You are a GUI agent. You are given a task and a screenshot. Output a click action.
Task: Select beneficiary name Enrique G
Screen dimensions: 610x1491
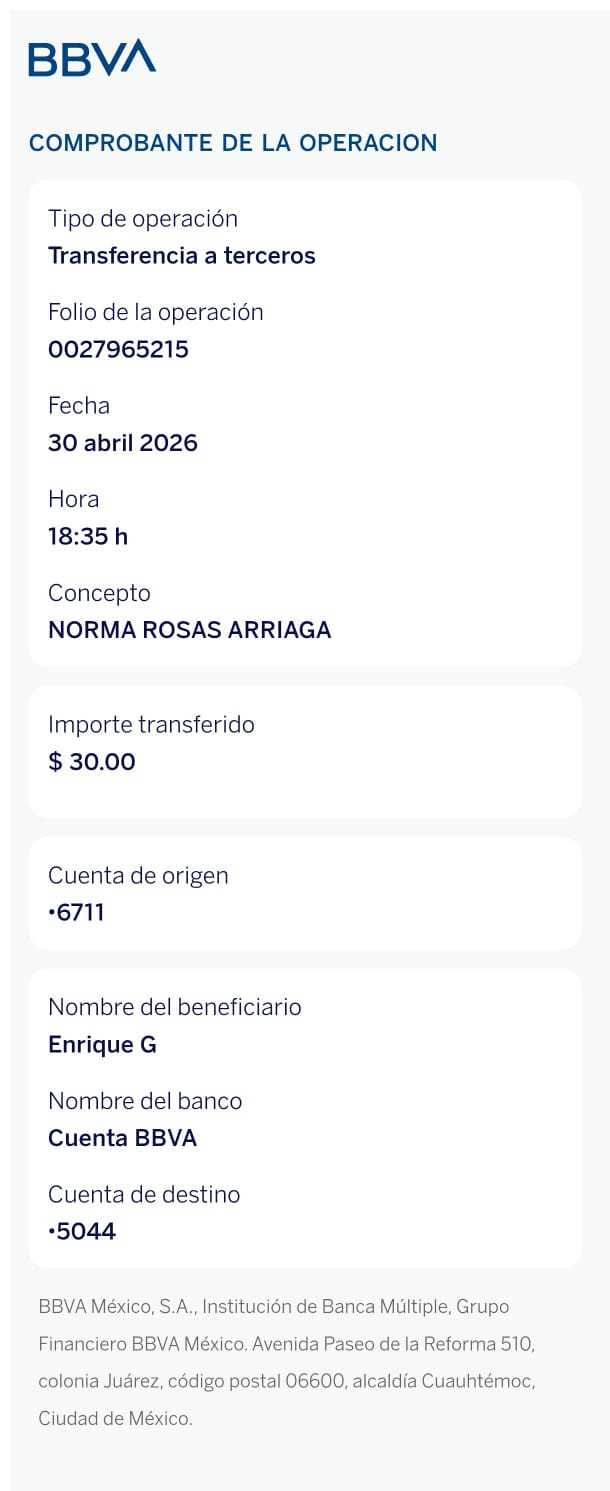(x=102, y=1045)
